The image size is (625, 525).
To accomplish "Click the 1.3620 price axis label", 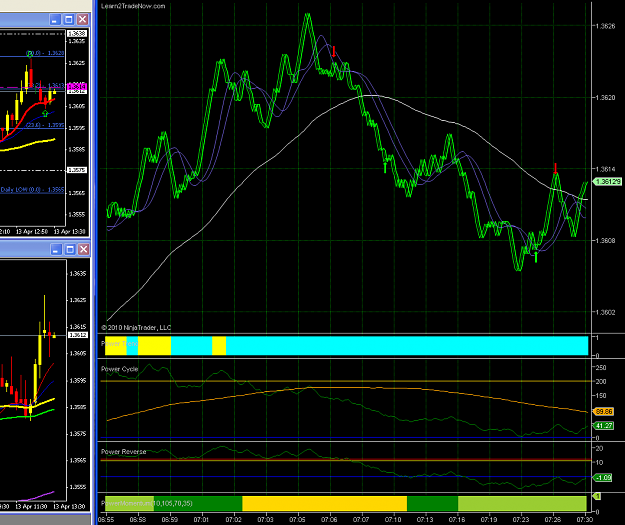I will [605, 98].
